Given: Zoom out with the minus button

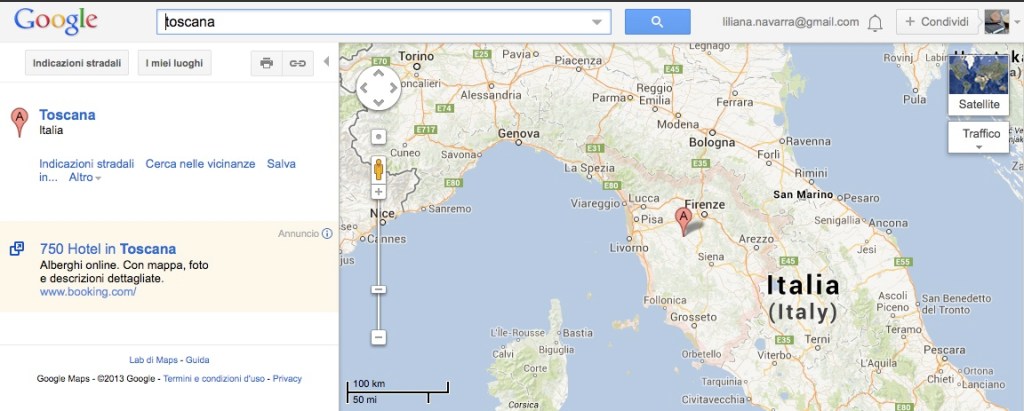Looking at the screenshot, I should click(378, 337).
